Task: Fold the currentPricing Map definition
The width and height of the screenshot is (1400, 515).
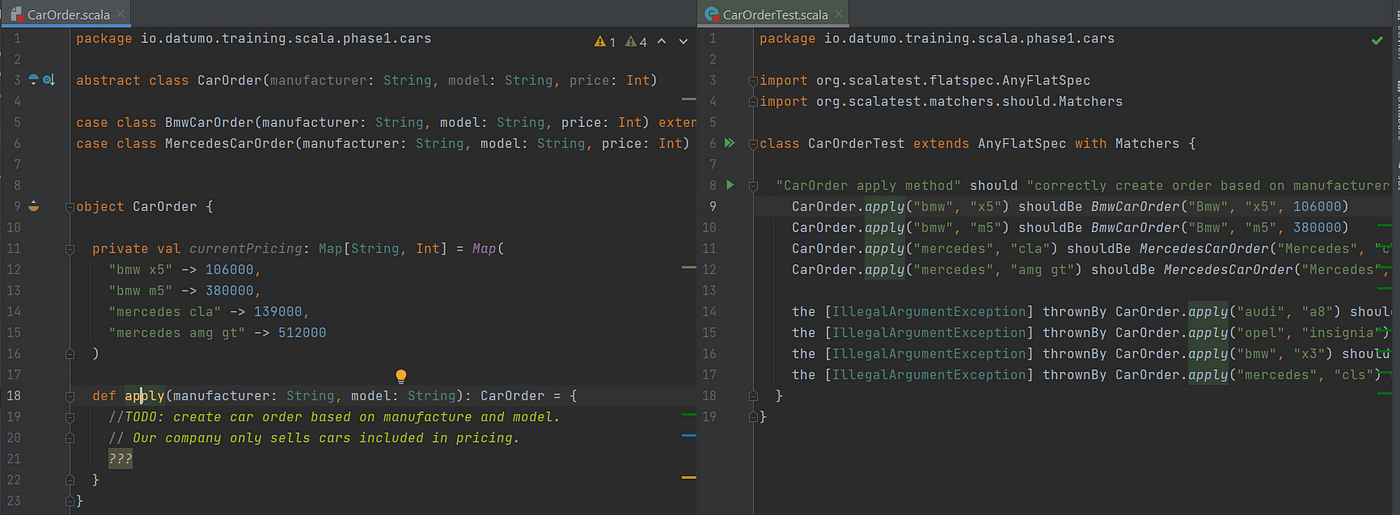Action: pos(69,249)
